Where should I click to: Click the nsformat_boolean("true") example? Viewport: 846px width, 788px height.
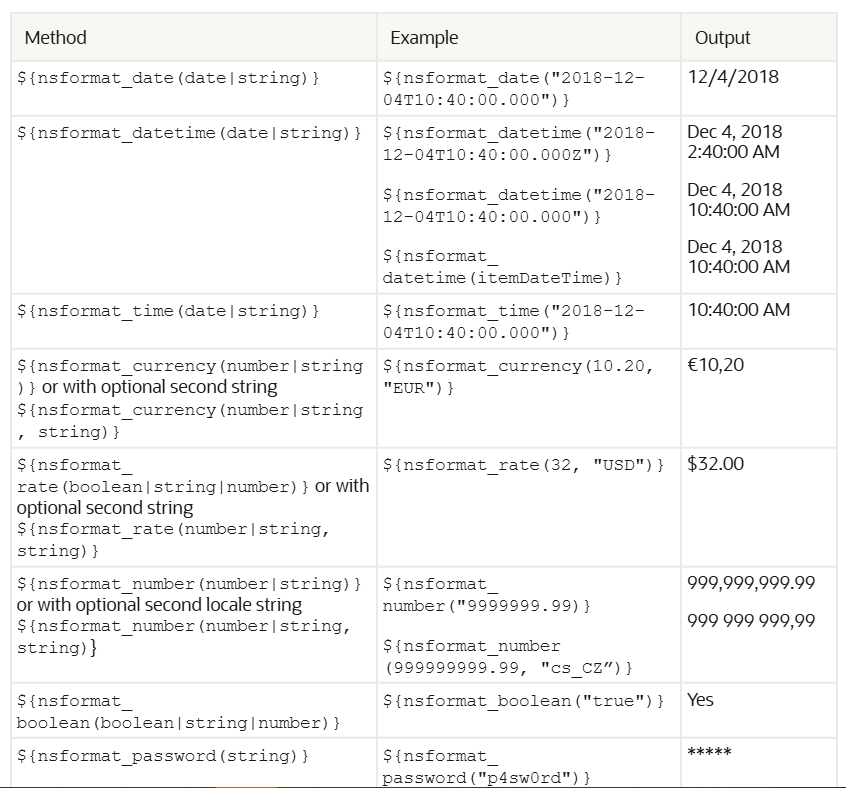coord(523,701)
